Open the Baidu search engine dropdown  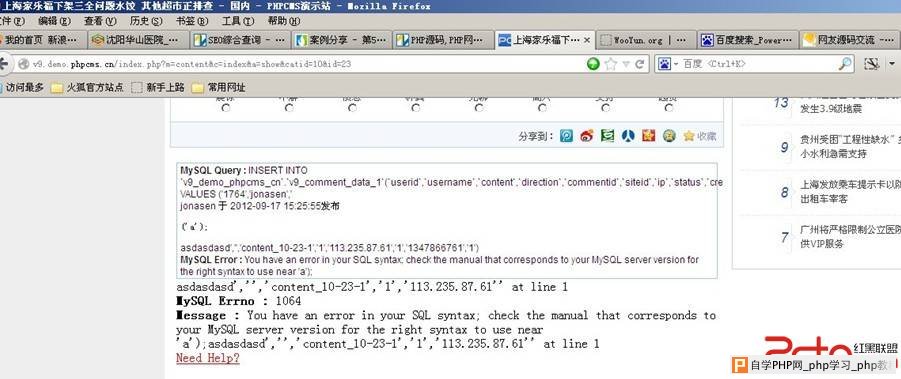[668, 64]
